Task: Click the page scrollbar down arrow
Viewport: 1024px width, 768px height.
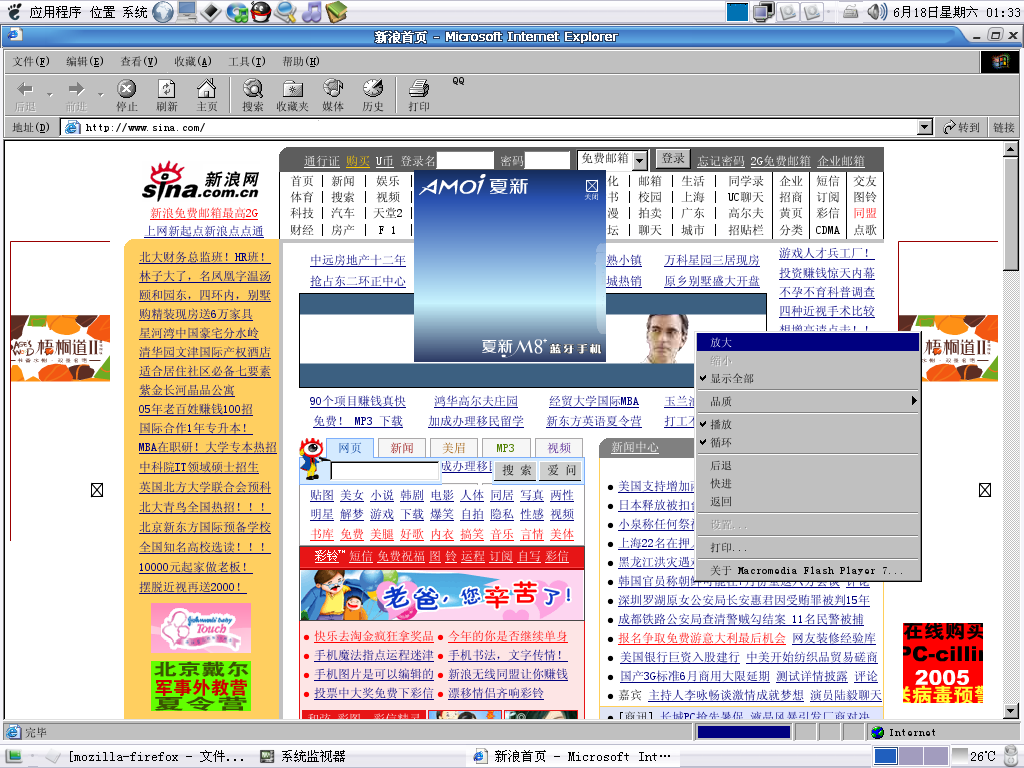Action: click(x=1010, y=711)
